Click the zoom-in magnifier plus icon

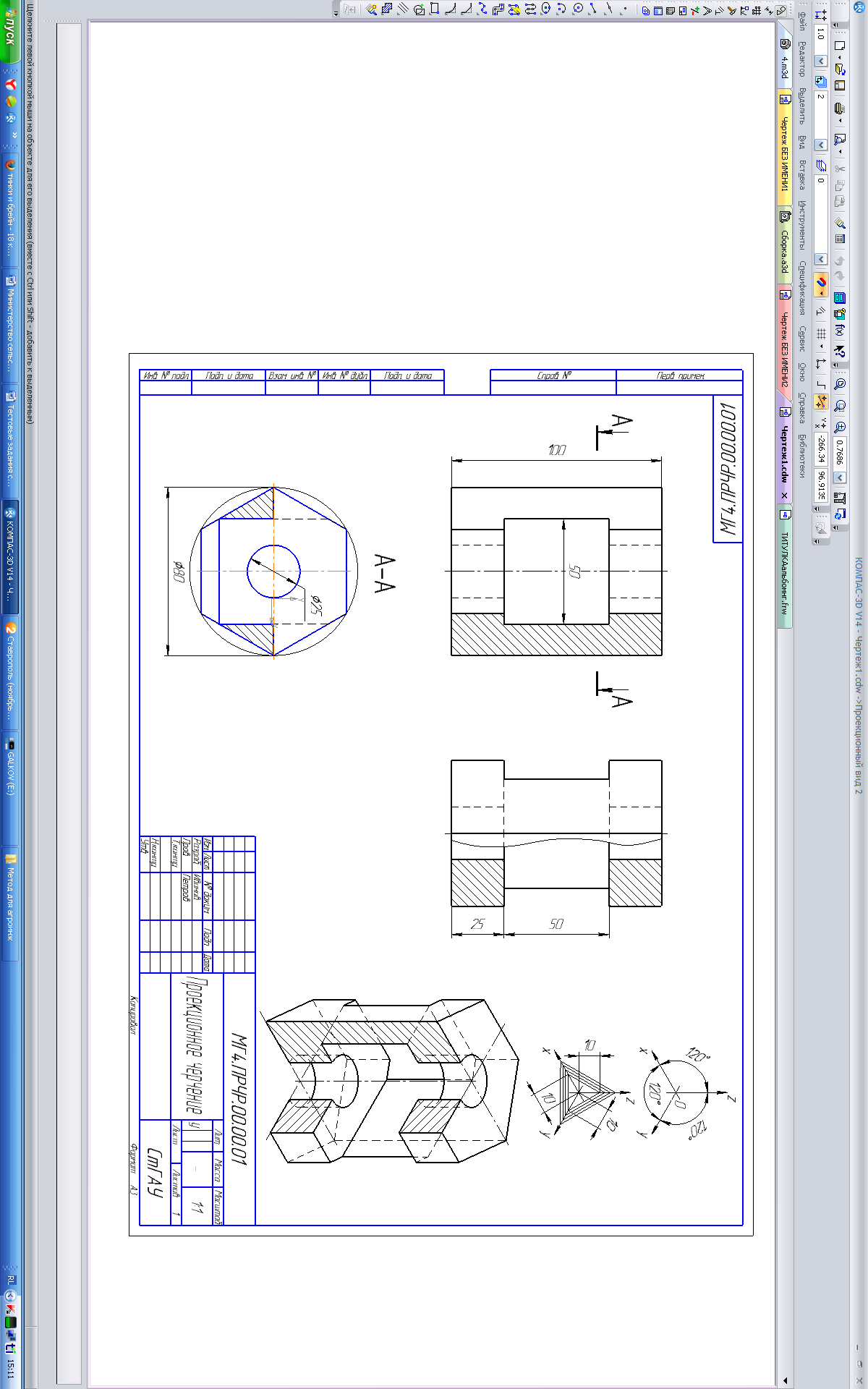pos(840,427)
